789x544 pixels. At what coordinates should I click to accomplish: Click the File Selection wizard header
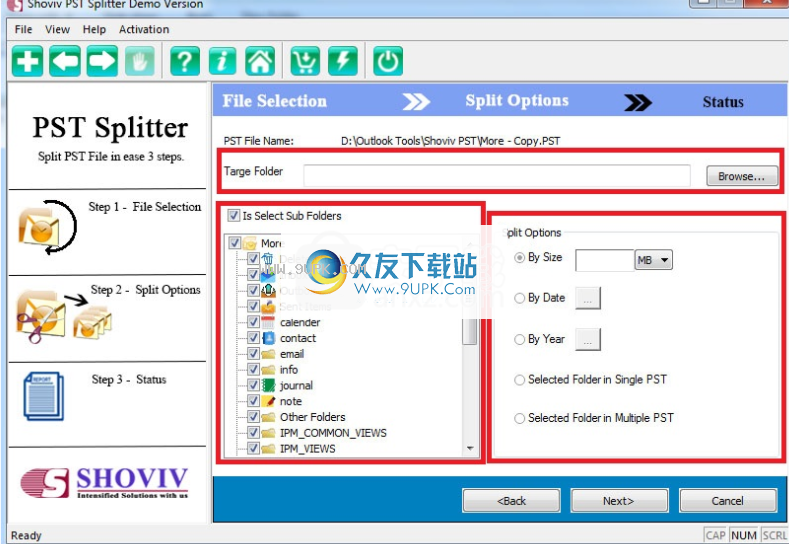275,101
